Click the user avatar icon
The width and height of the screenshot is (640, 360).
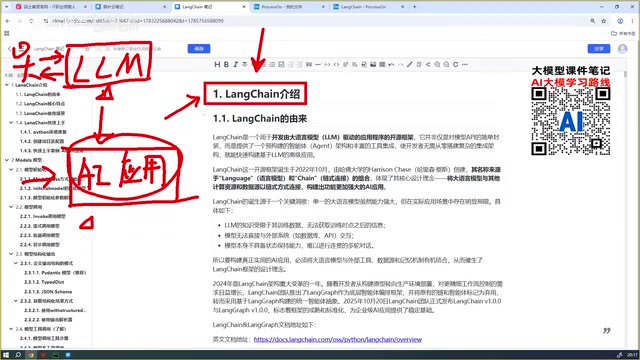(x=622, y=49)
